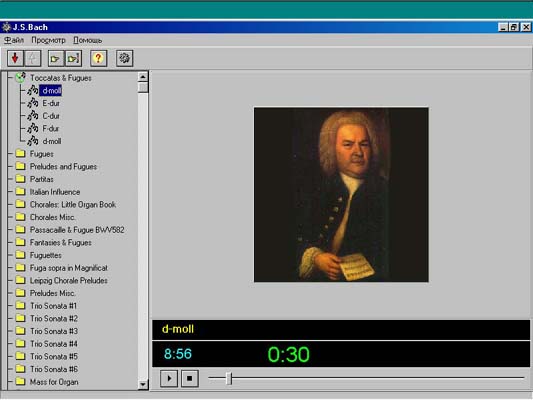Expand the Trio Sonata #3 folder

pos(54,331)
